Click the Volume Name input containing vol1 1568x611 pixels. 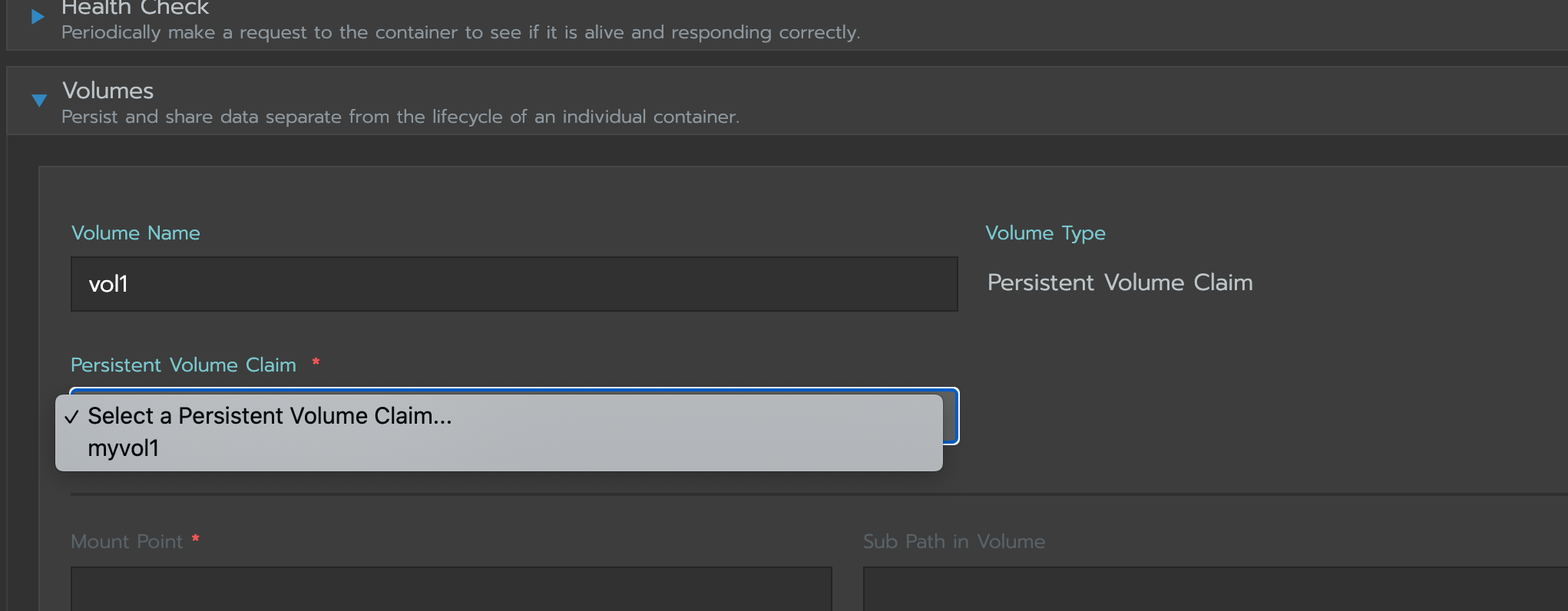tap(514, 283)
